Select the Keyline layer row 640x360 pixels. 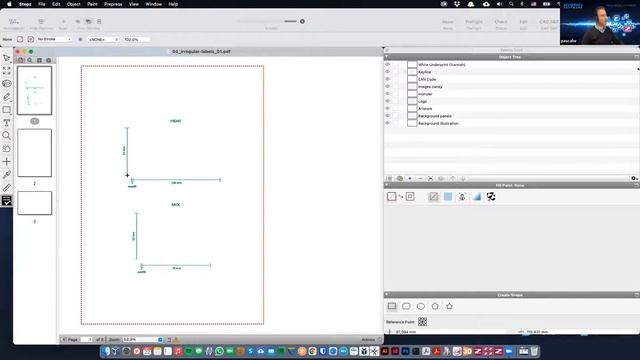click(x=511, y=72)
